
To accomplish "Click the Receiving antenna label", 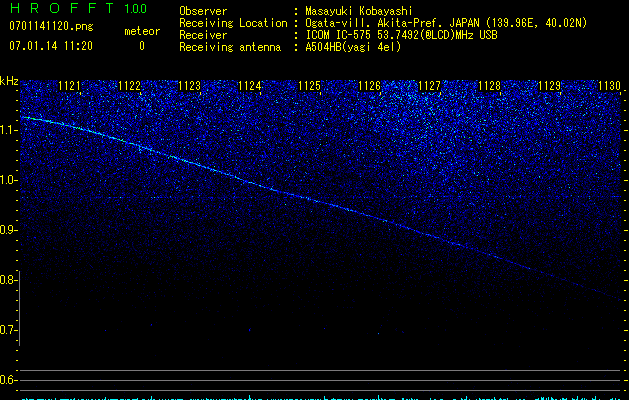I will [230, 47].
